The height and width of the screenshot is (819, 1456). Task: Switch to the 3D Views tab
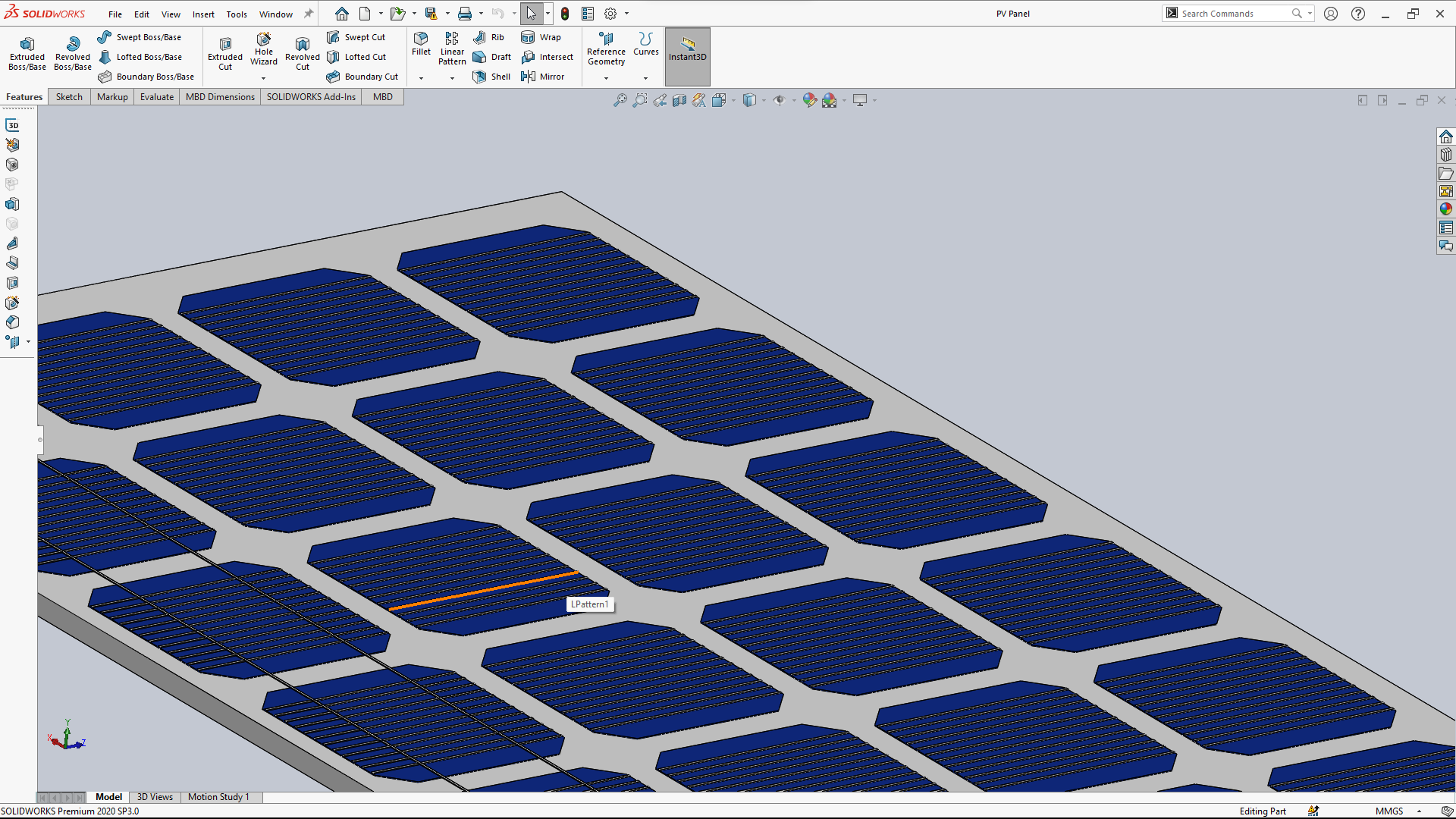[x=155, y=797]
